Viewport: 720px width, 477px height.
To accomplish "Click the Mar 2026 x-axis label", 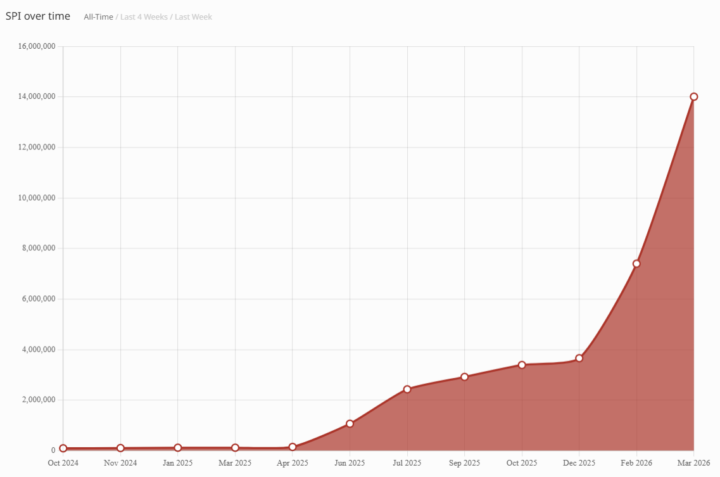I will pyautogui.click(x=693, y=463).
